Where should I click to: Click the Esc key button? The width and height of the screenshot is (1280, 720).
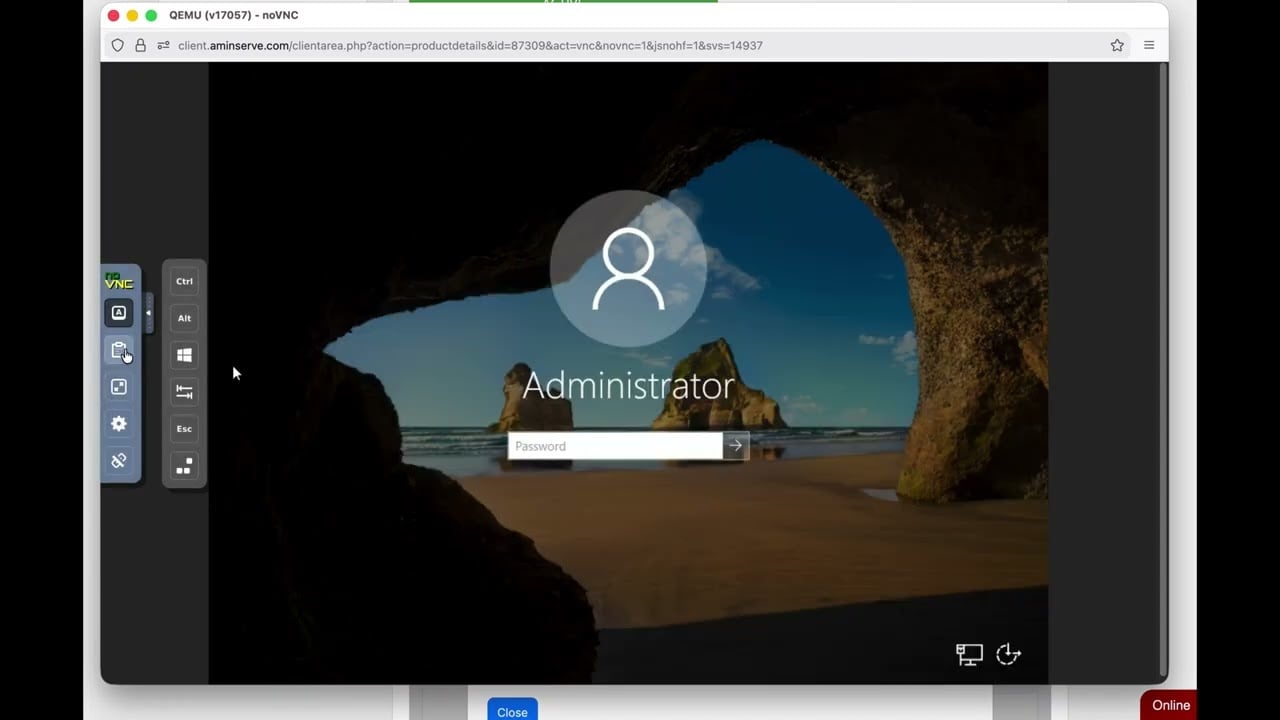point(184,429)
